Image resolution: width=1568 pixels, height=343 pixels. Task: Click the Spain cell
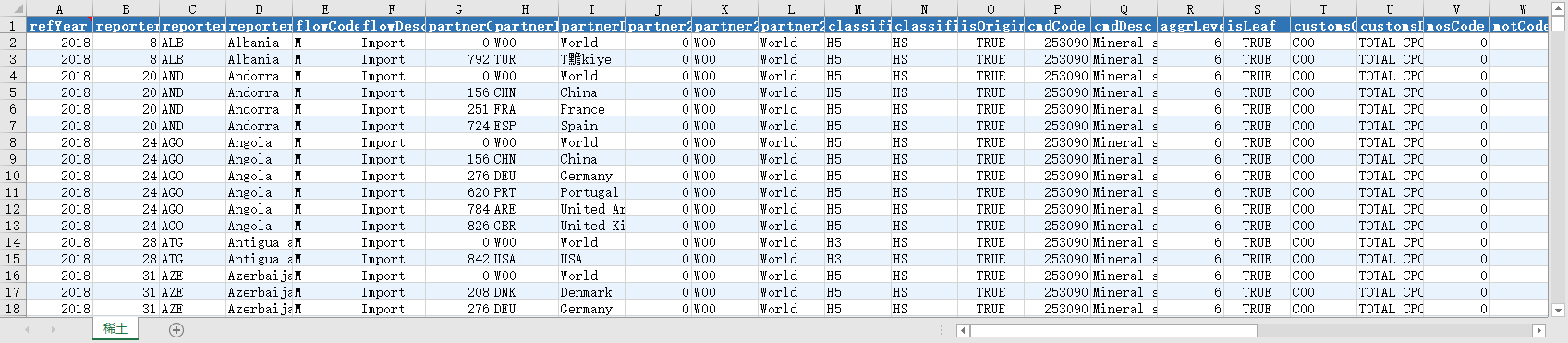(591, 126)
